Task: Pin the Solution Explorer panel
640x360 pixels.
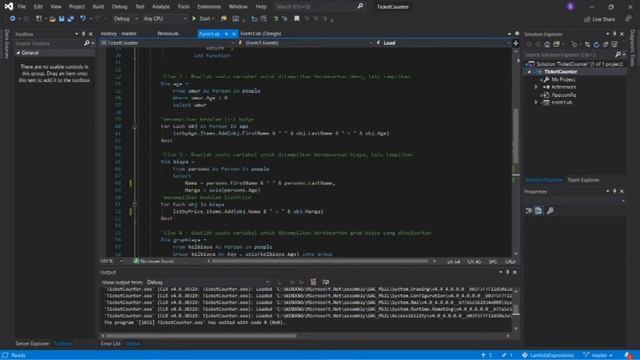Action: (614, 34)
